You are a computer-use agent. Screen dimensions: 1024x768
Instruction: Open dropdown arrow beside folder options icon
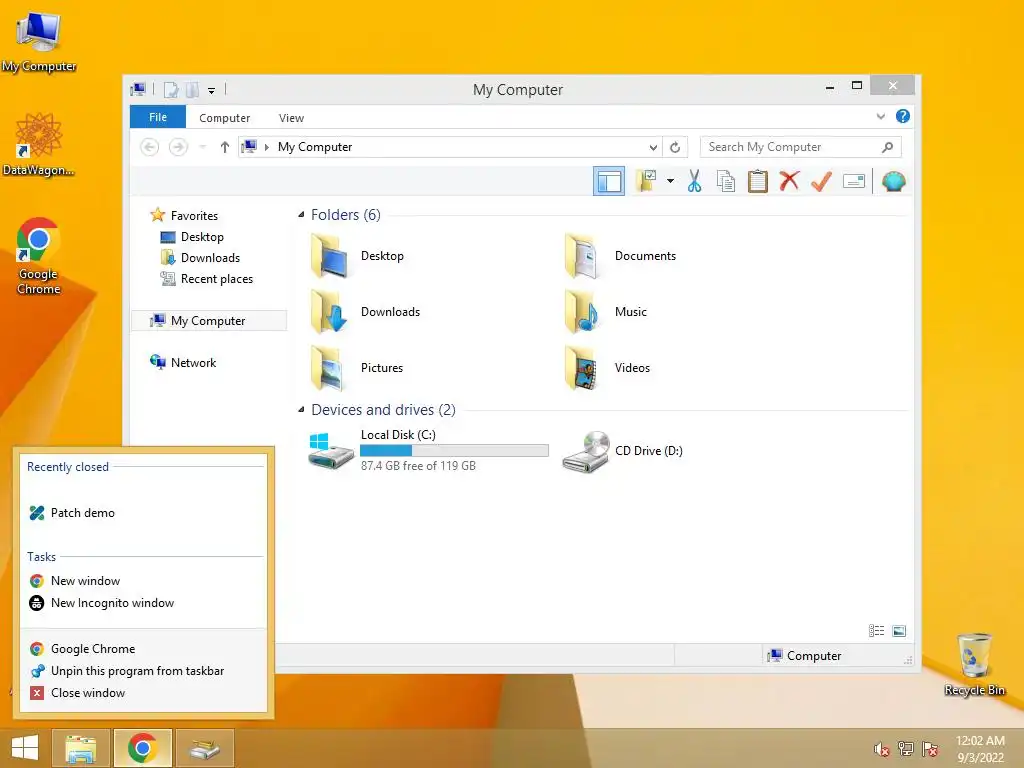(x=670, y=181)
